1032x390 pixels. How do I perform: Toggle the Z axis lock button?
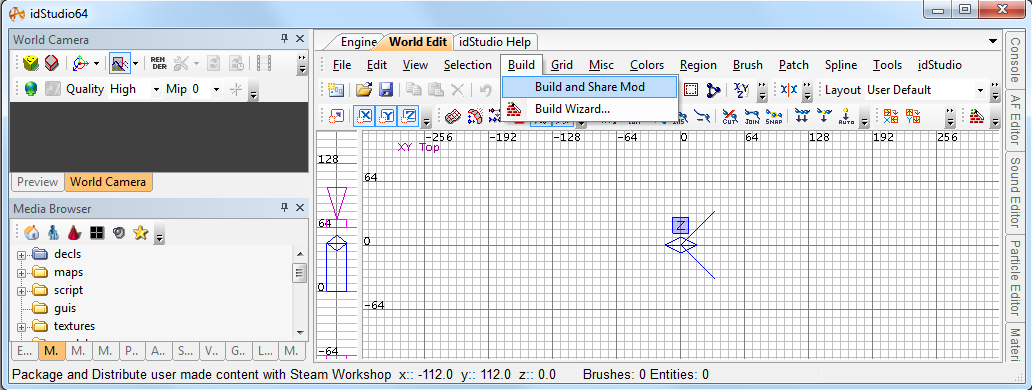point(409,116)
